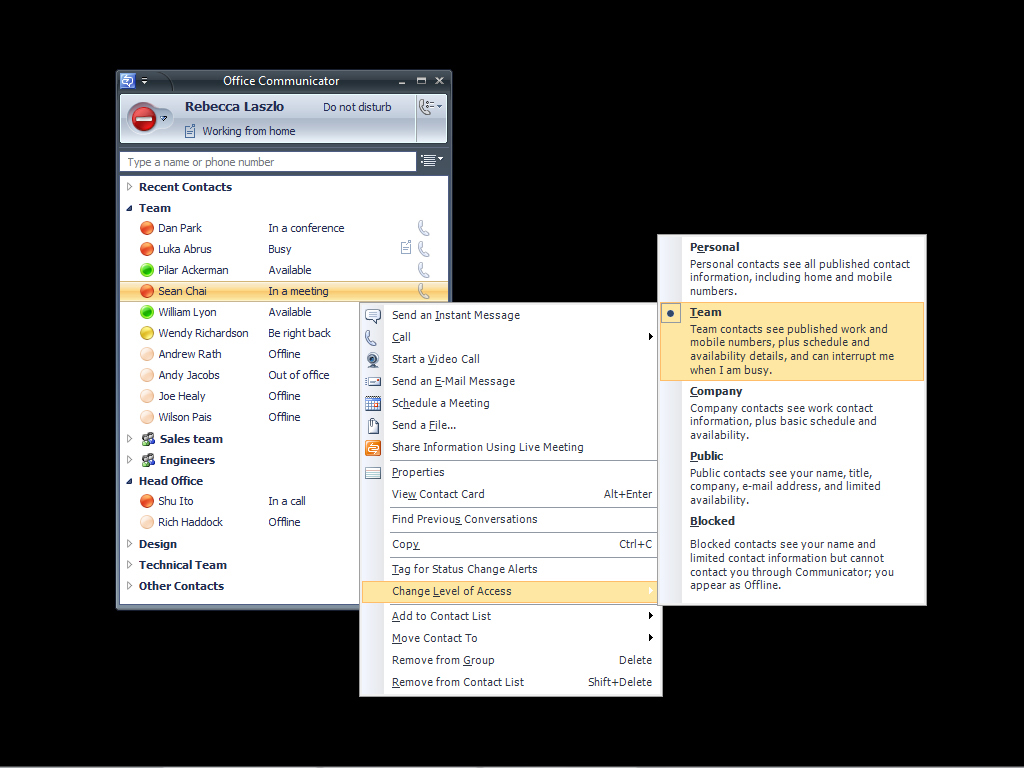Choose Copy from the context menu
1024x768 pixels.
pyautogui.click(x=509, y=544)
